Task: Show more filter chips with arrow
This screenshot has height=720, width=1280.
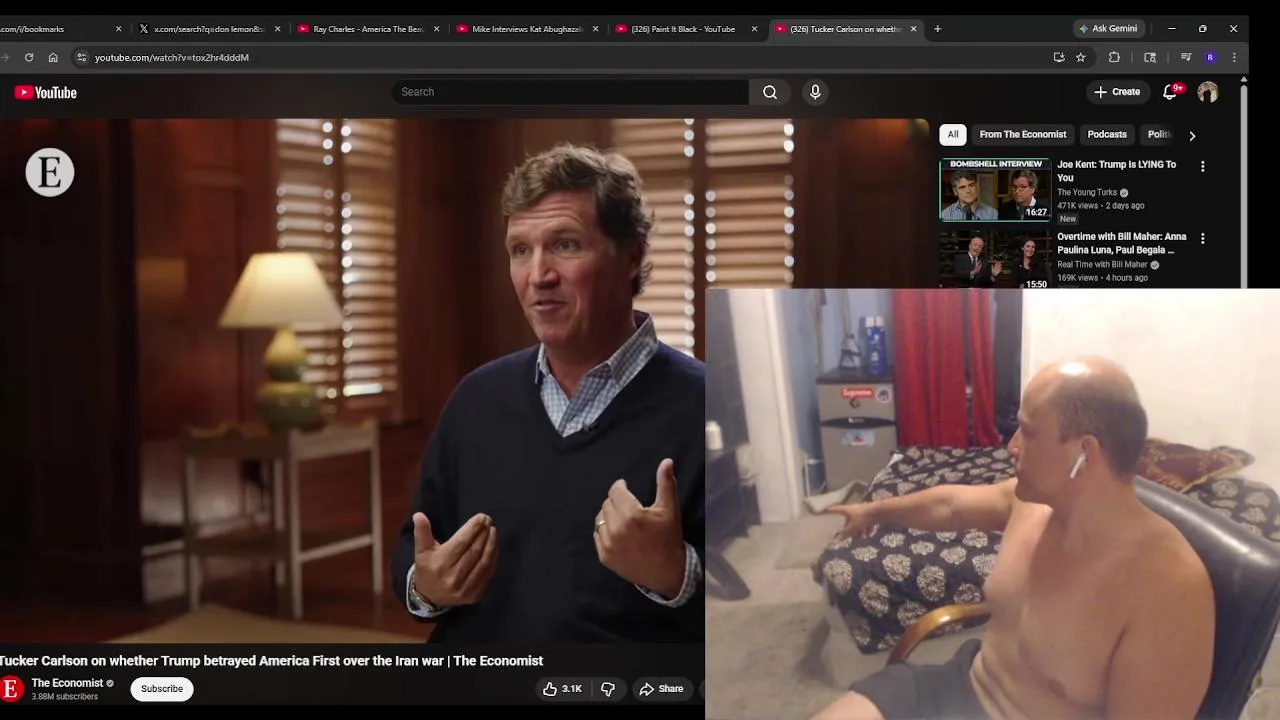Action: pos(1192,135)
